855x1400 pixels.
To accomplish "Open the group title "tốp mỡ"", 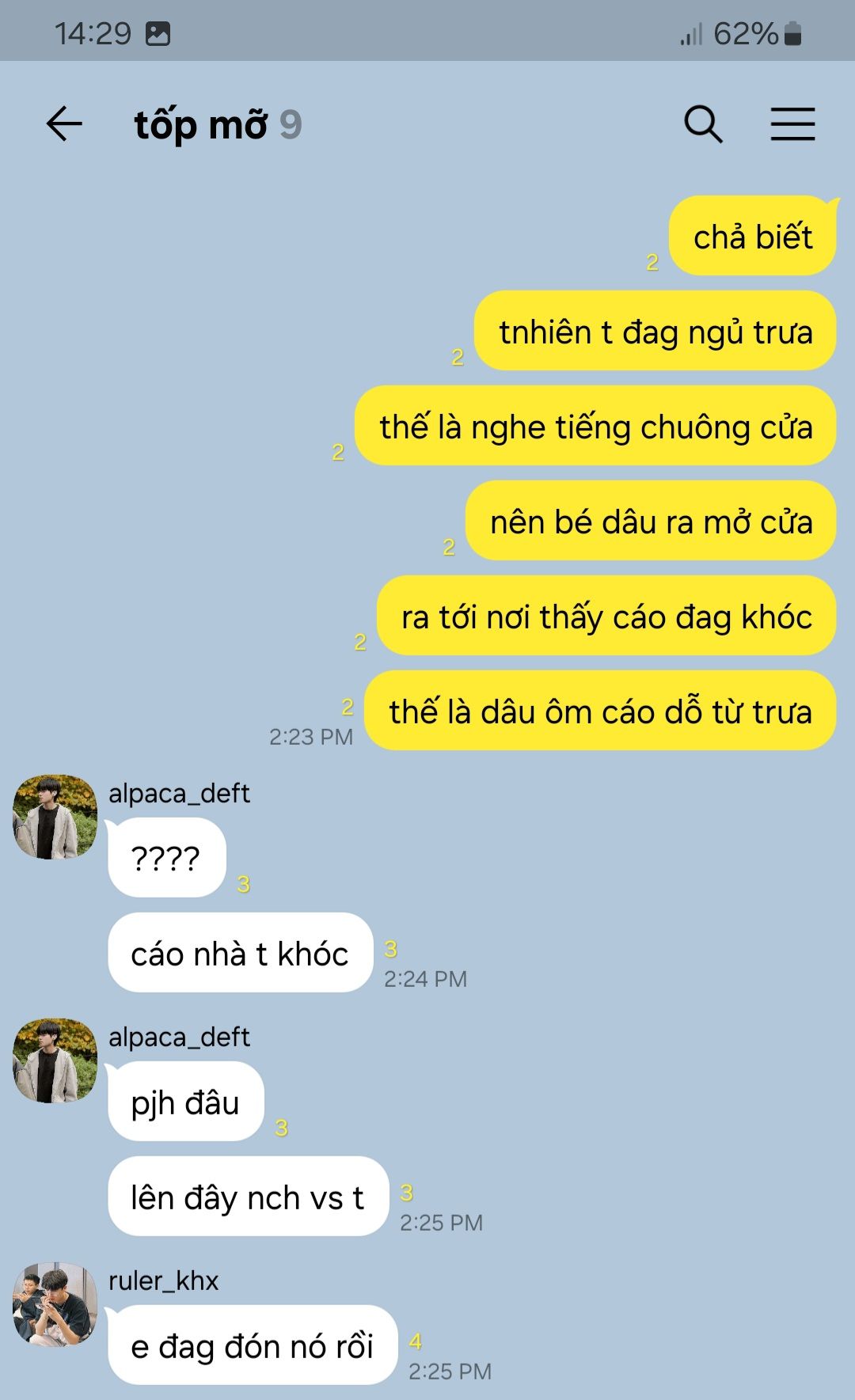I will pos(201,125).
